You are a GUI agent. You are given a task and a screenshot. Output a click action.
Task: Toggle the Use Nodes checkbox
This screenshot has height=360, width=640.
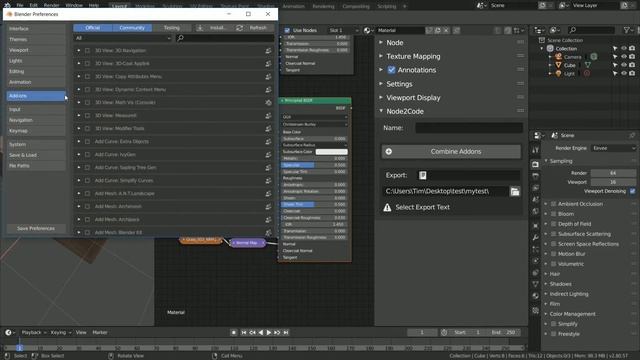coord(287,30)
